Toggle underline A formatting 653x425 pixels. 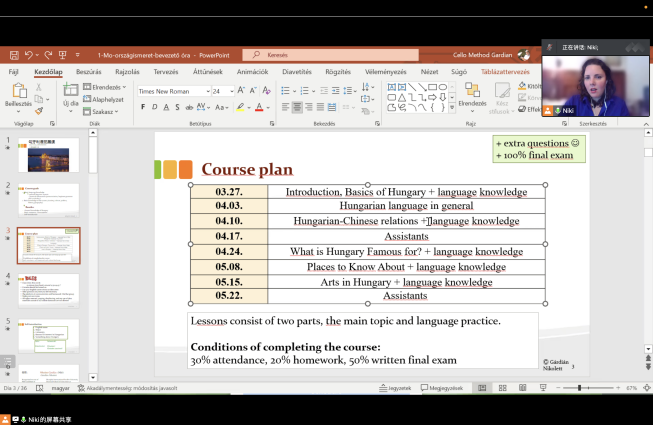[x=166, y=107]
